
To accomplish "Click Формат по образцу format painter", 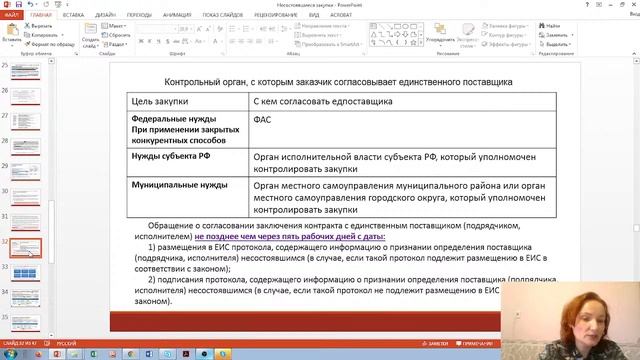I will point(49,44).
